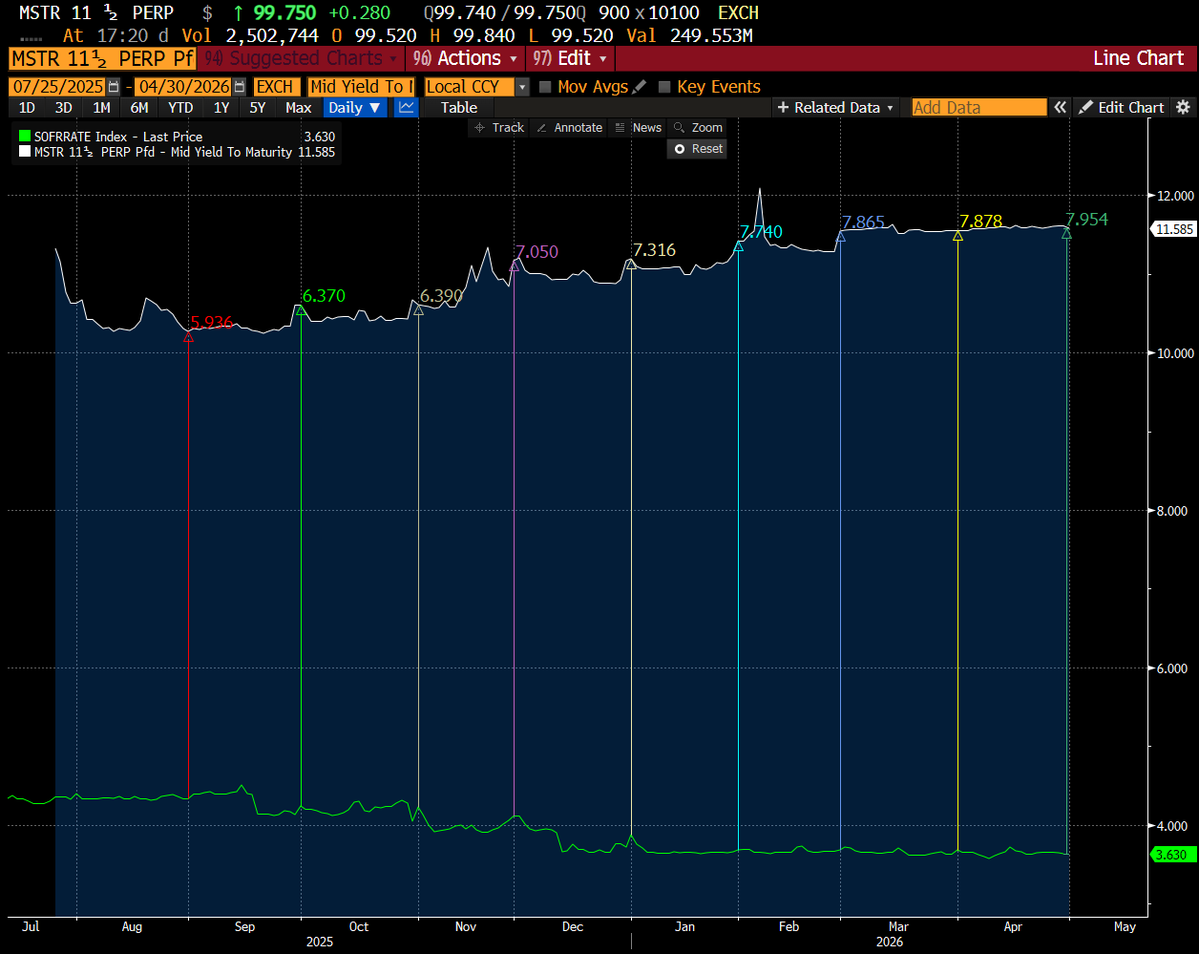Activate the Track crosshair tool
1199x954 pixels.
click(499, 128)
